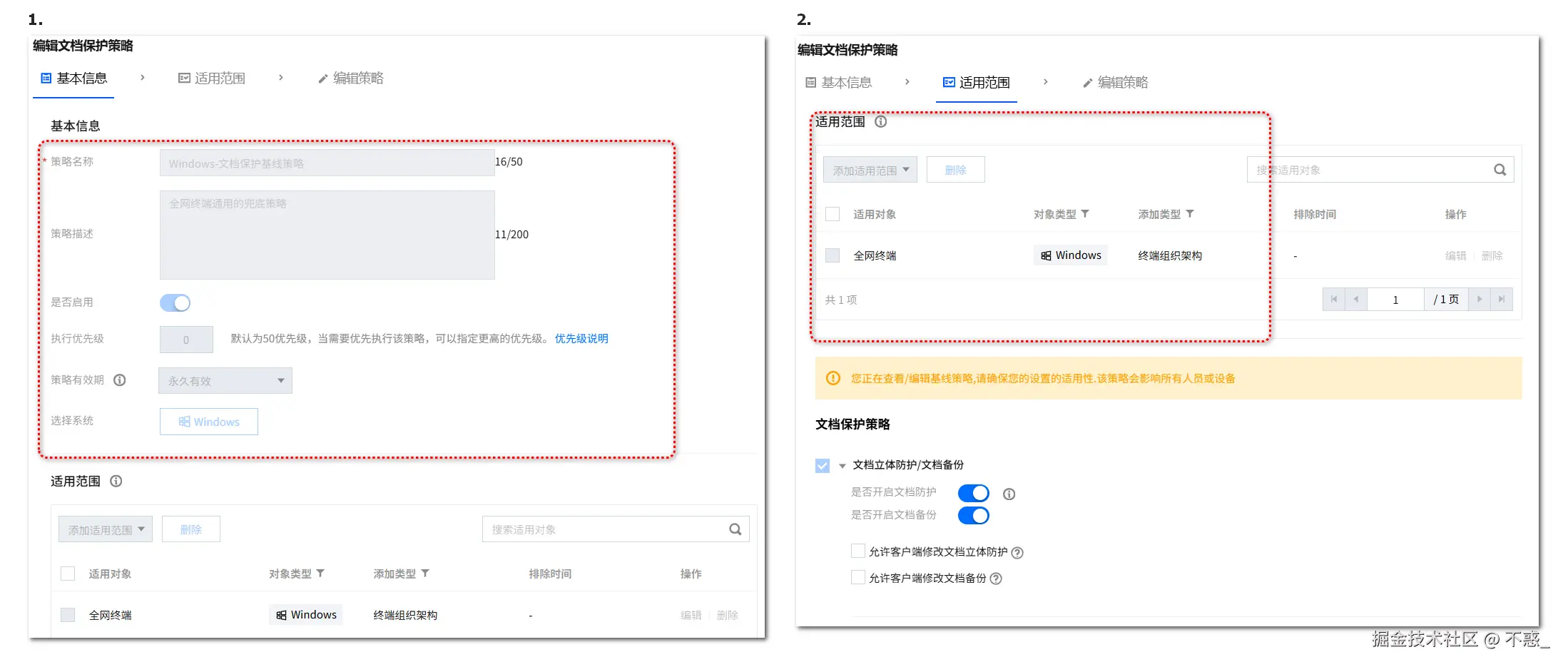Open 添加适用范围 dropdown in panel 2

pyautogui.click(x=870, y=170)
